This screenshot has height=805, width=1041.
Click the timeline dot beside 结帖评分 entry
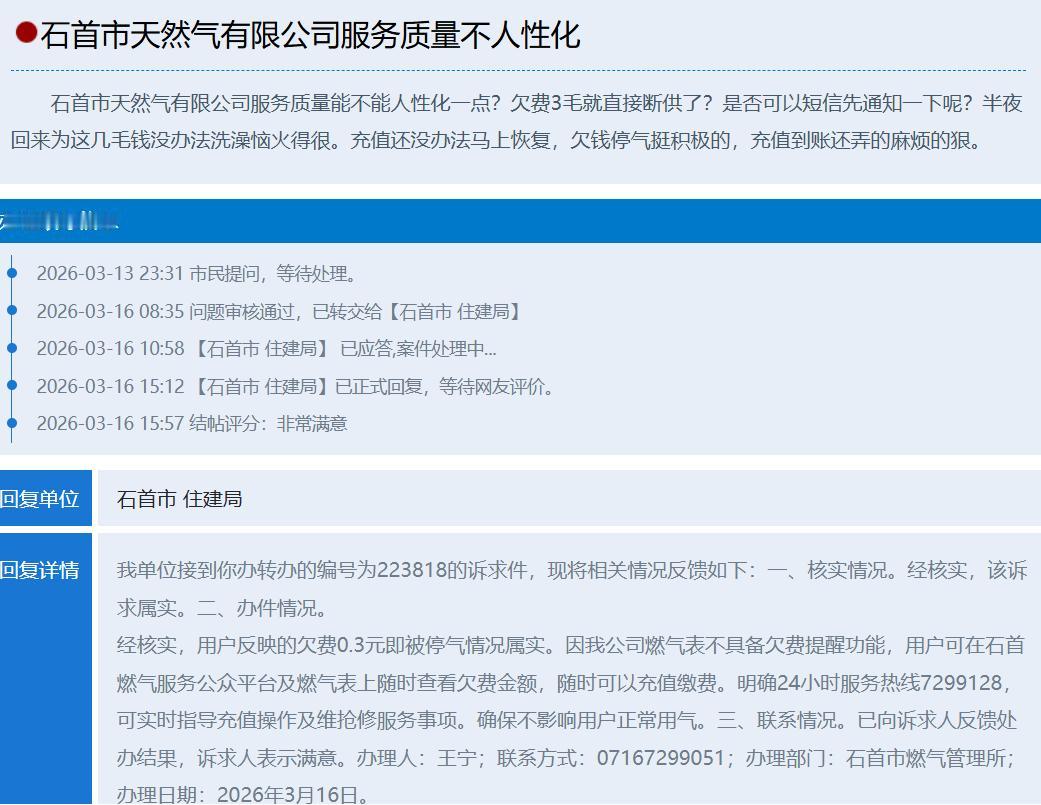12,423
